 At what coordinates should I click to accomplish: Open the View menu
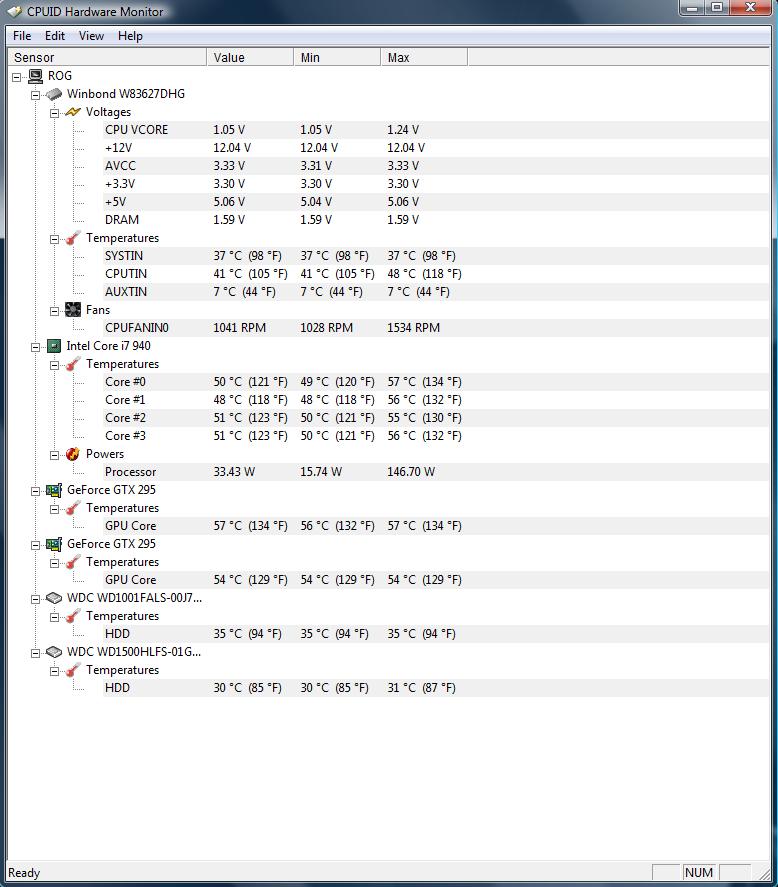pos(91,36)
